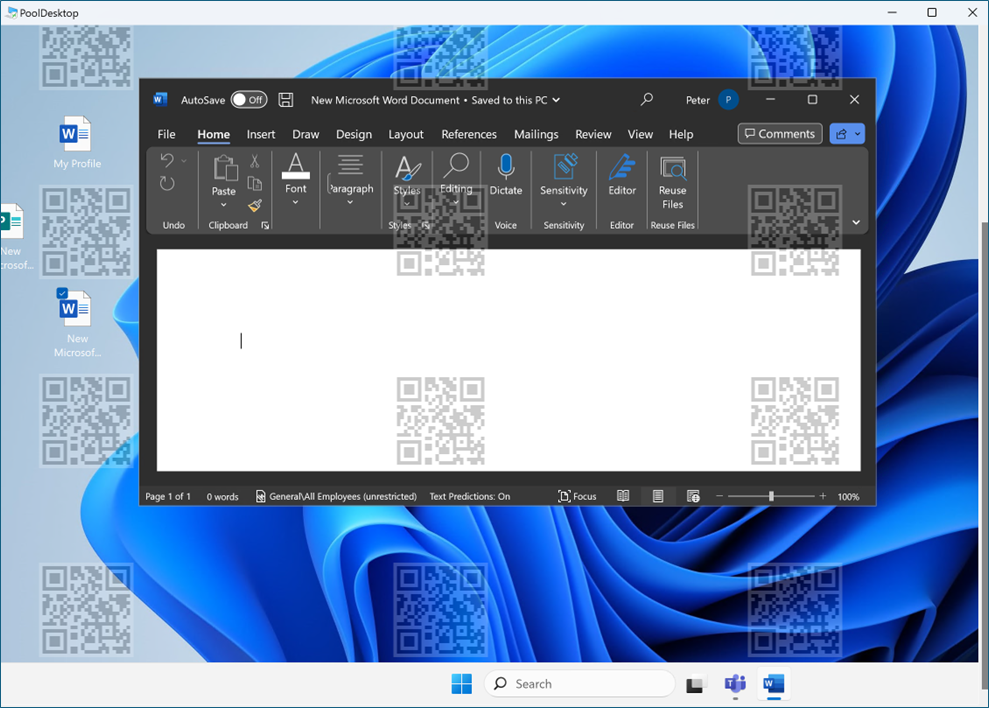Click the Undo arrow icon

(167, 160)
